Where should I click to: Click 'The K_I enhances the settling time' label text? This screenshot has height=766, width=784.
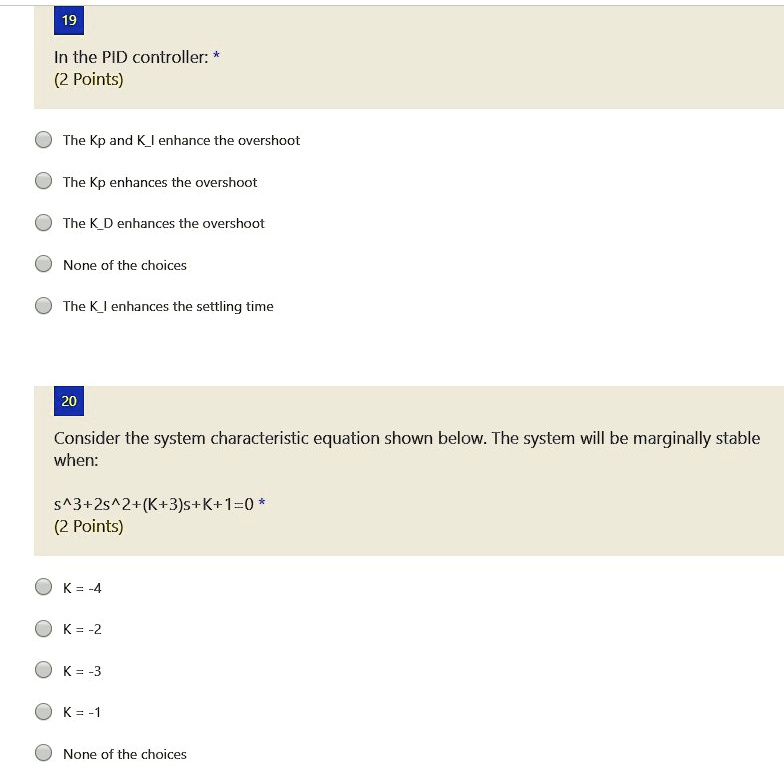pos(168,306)
